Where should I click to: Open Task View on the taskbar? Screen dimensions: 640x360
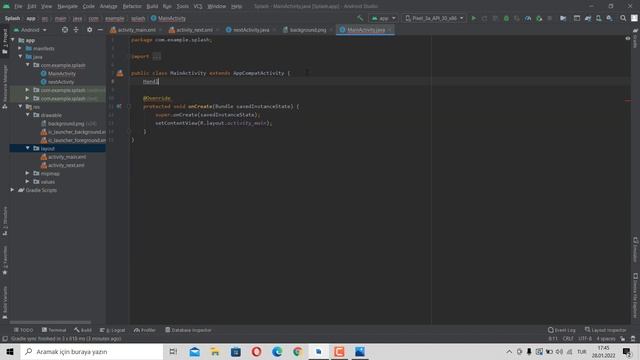173,351
